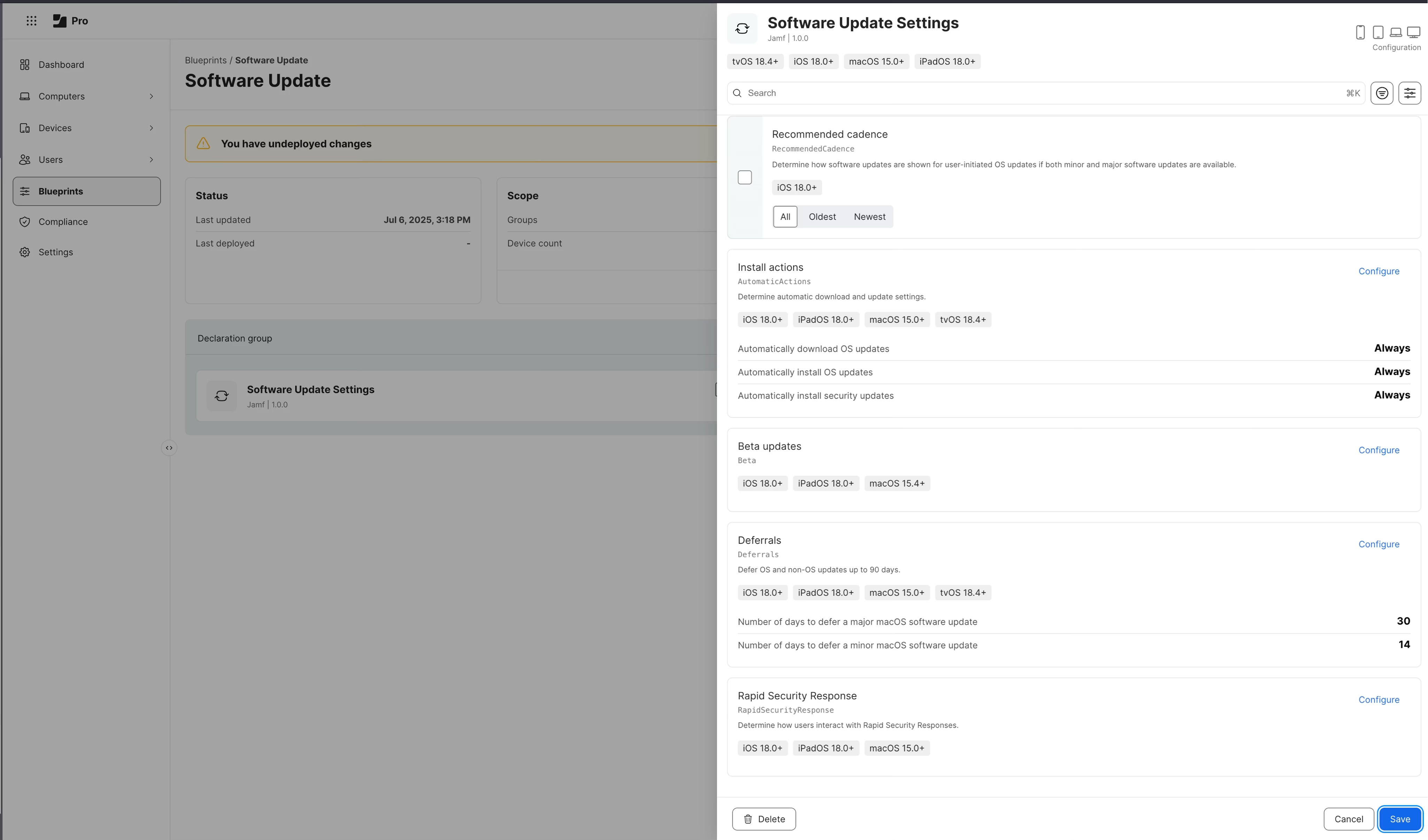This screenshot has height=840, width=1428.
Task: Select the laptop device icon
Action: (x=1396, y=32)
